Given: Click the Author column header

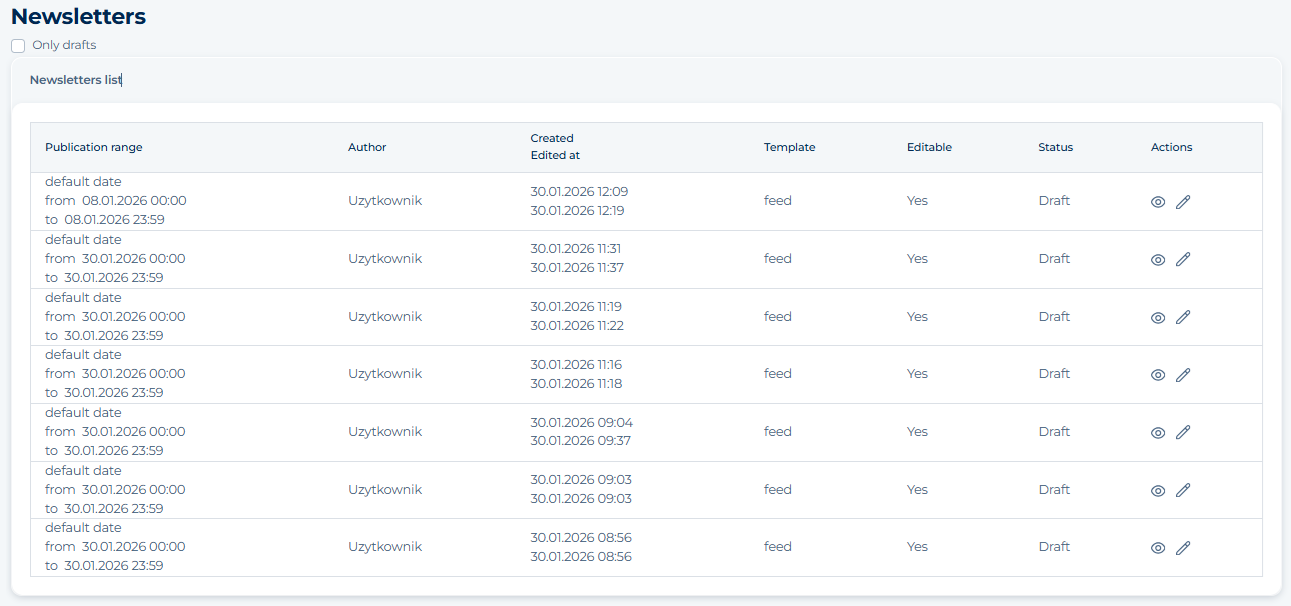Looking at the screenshot, I should (367, 147).
